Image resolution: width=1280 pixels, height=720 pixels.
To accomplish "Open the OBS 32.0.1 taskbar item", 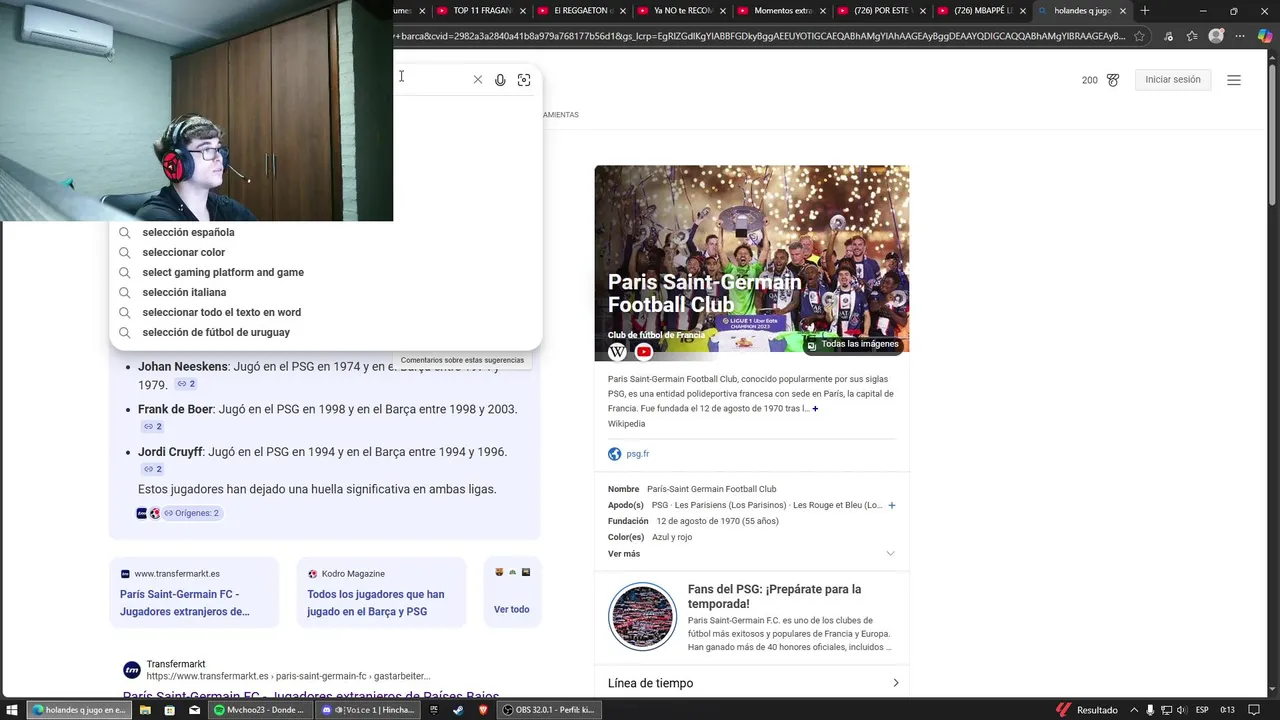I will pyautogui.click(x=549, y=710).
